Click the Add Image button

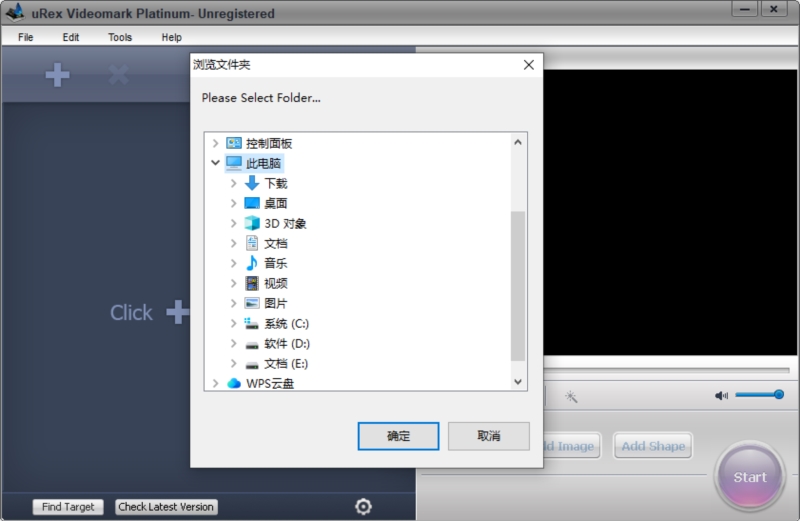pos(571,446)
